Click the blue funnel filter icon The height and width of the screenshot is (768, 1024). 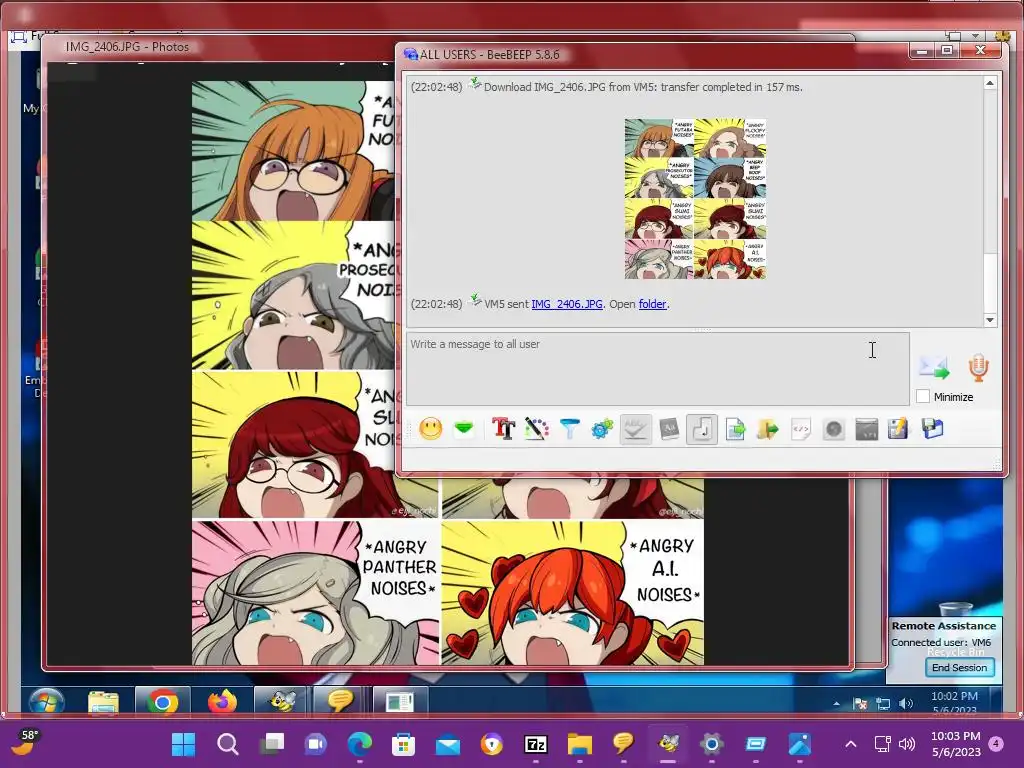click(x=569, y=429)
